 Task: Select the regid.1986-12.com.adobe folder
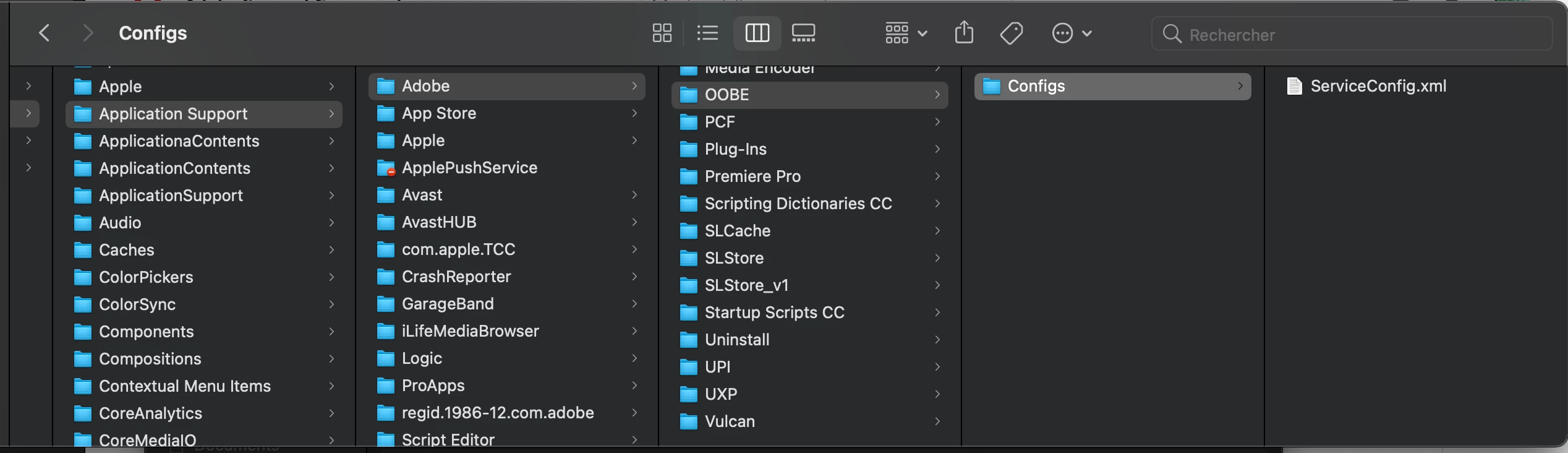coord(506,413)
